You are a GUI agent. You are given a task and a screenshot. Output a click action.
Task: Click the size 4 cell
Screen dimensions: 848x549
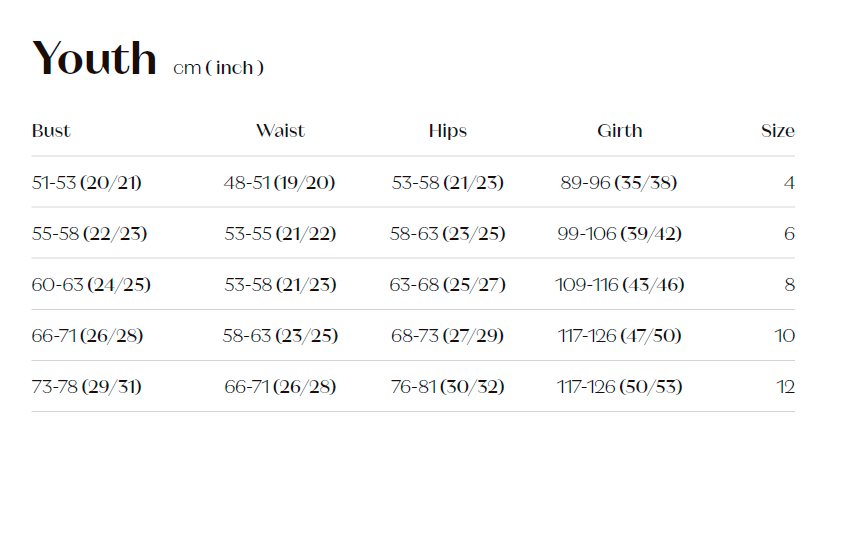789,182
